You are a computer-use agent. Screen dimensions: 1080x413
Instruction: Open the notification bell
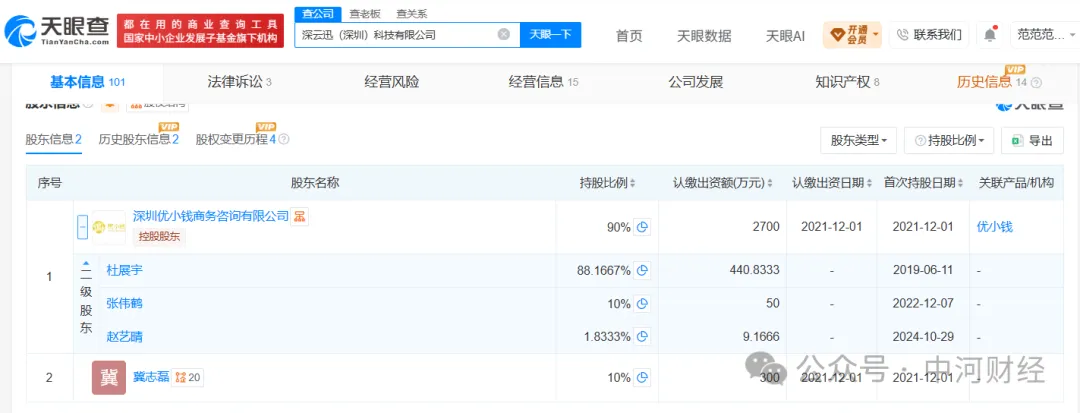990,34
